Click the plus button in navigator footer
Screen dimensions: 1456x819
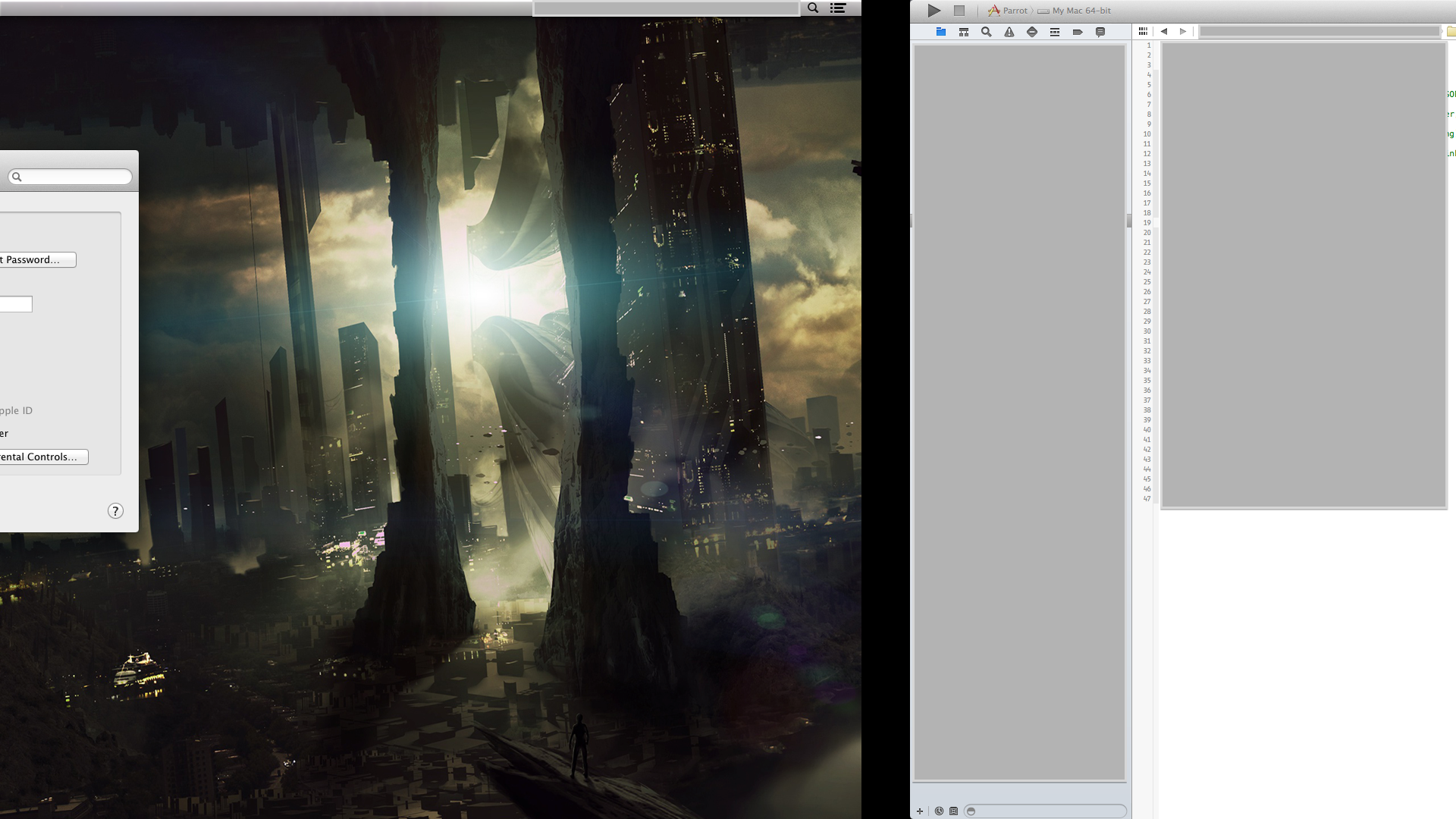(x=920, y=811)
